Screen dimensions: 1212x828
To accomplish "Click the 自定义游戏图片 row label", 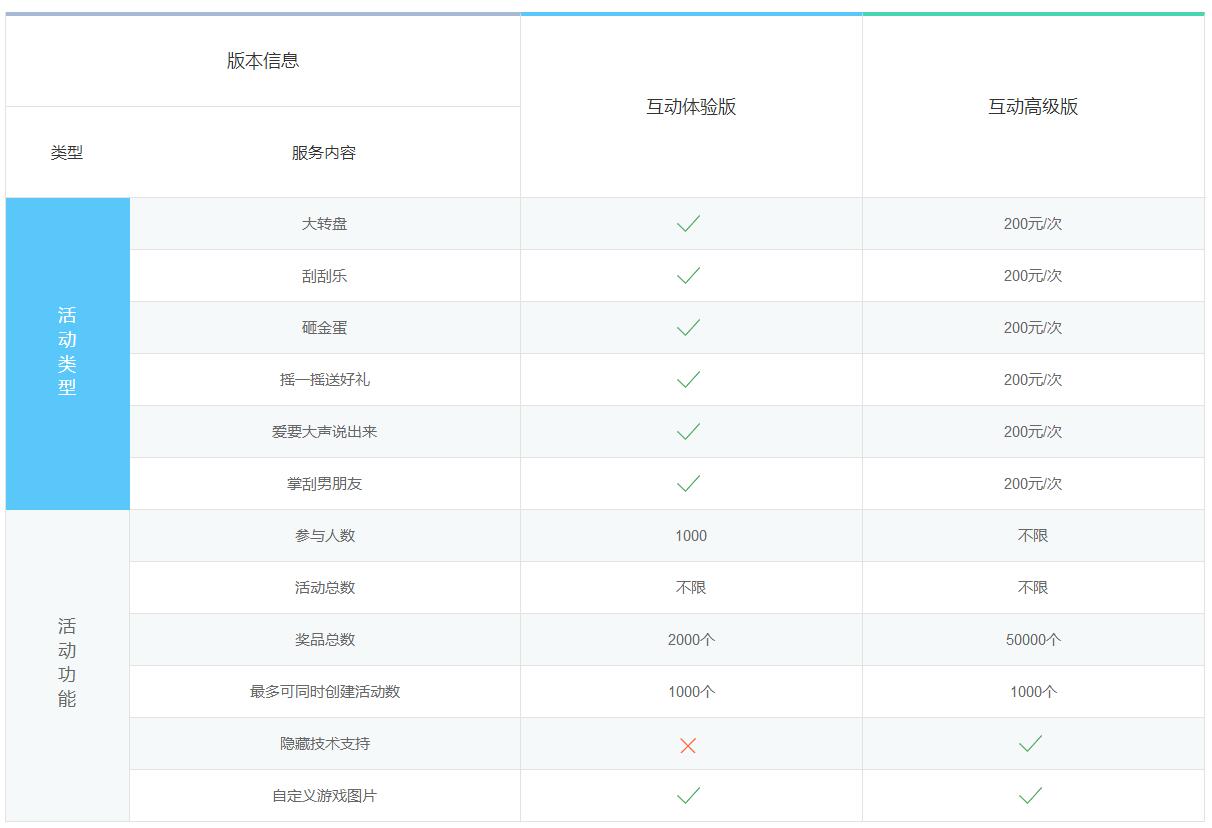I will point(325,796).
